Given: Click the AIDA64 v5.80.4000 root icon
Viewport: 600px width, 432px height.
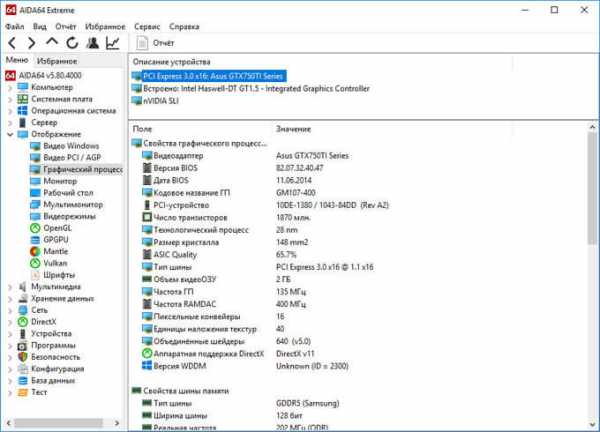Looking at the screenshot, I should (x=10, y=76).
